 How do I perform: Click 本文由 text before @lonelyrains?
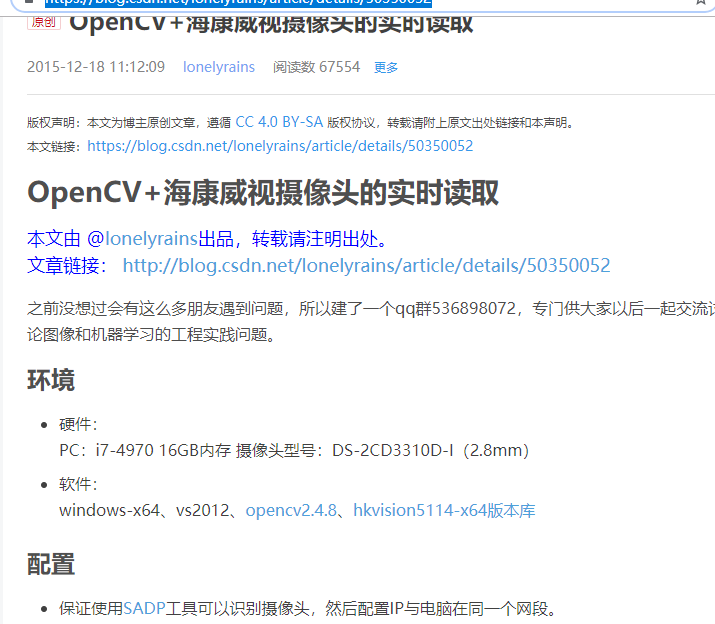tap(54, 239)
